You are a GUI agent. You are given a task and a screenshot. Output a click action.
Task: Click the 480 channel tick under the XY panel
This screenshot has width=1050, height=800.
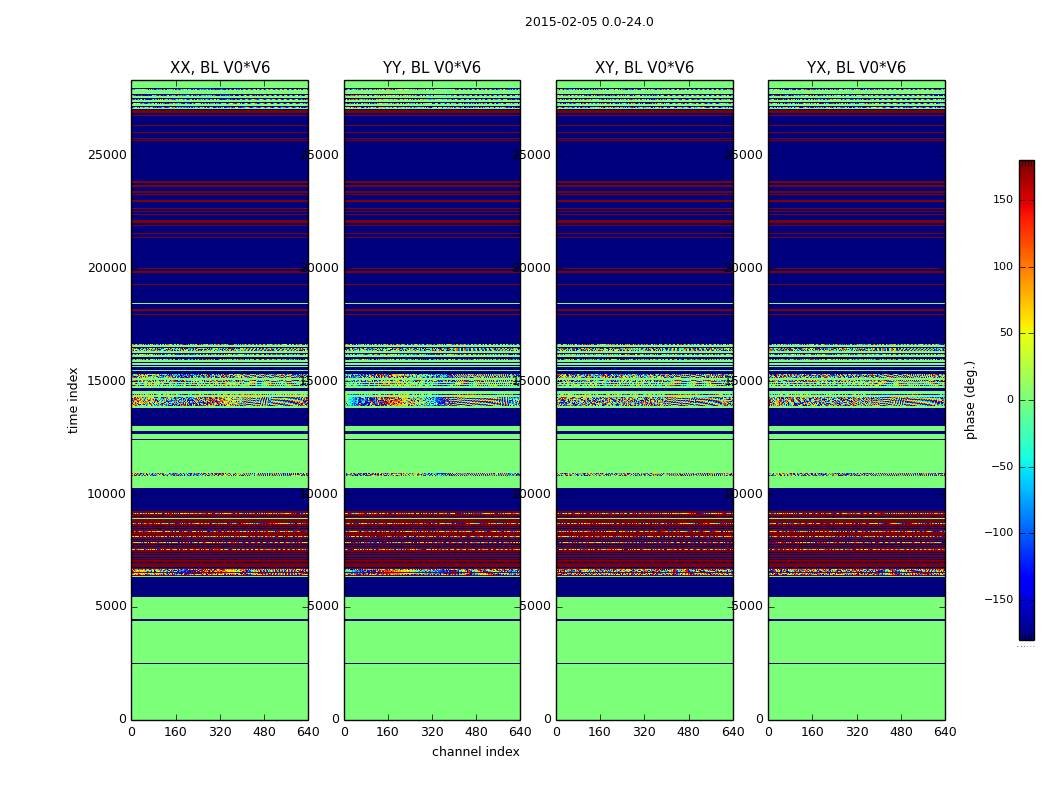click(x=688, y=732)
